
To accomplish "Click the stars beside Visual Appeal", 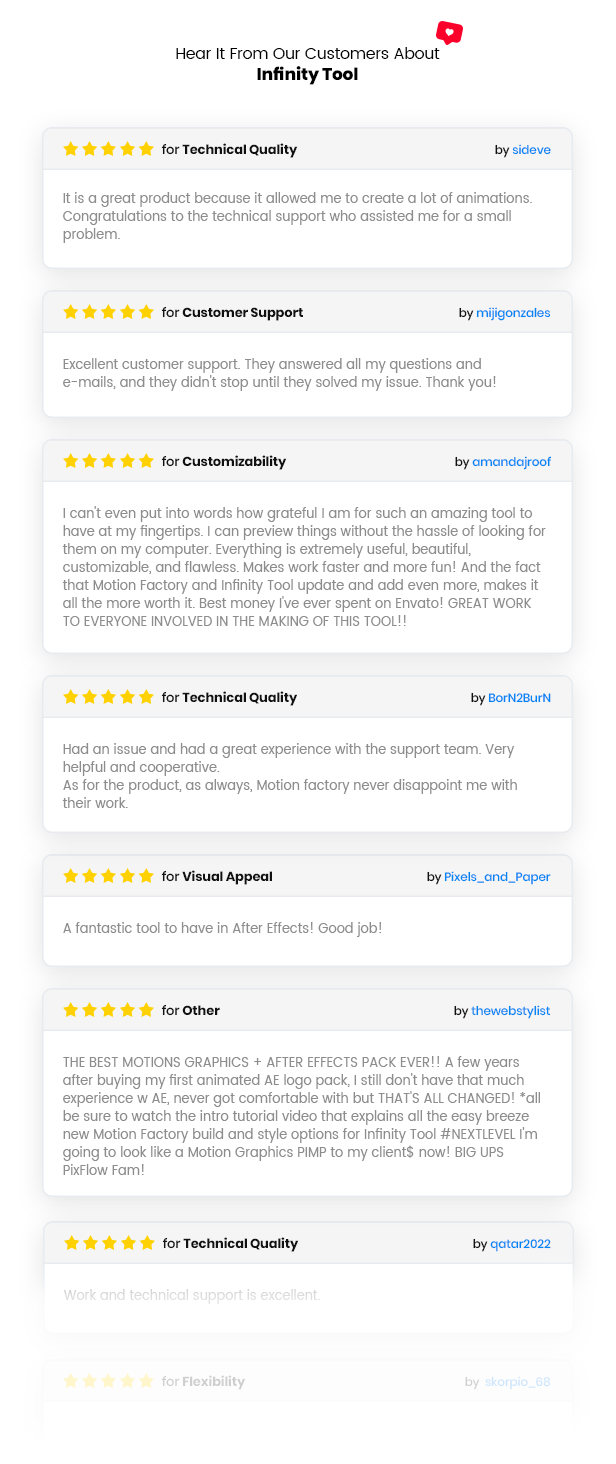I will click(x=109, y=876).
